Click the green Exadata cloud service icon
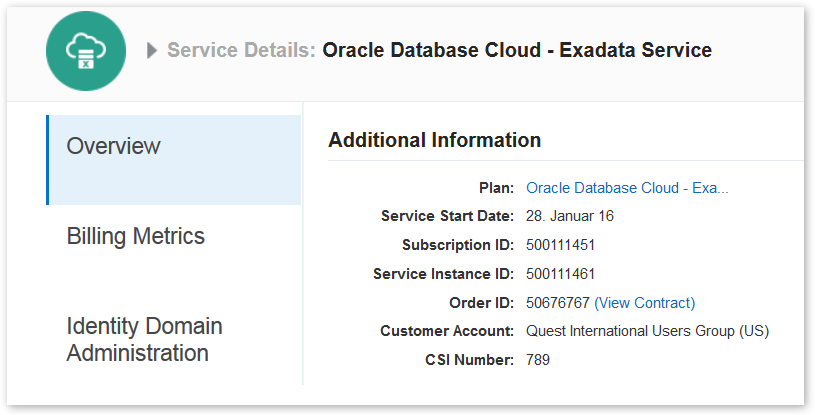 (x=86, y=51)
